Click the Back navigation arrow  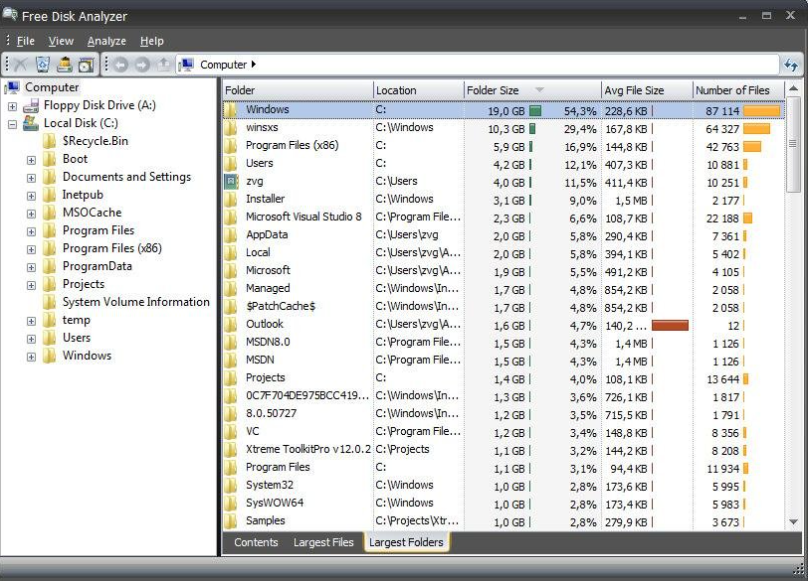pyautogui.click(x=121, y=65)
